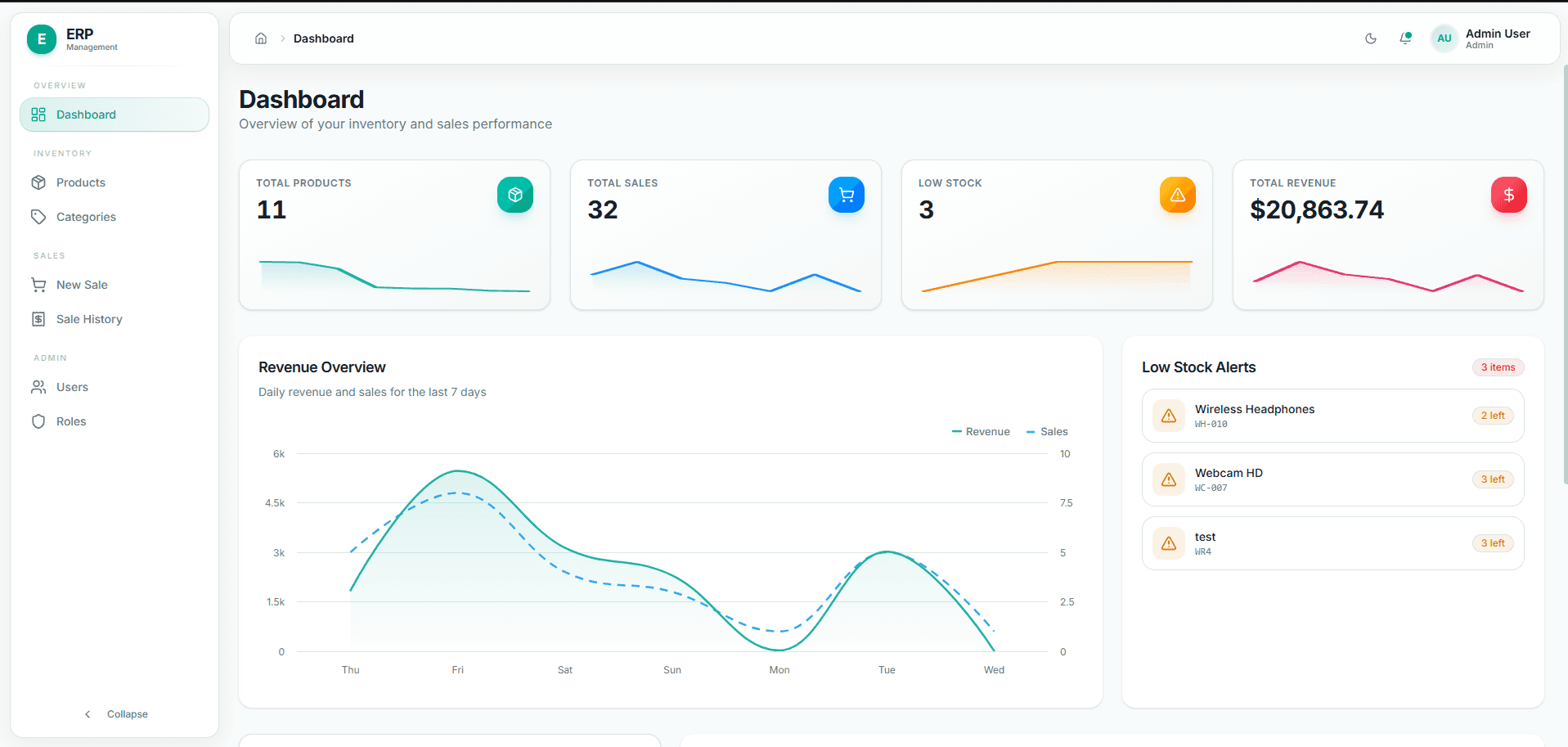This screenshot has width=1568, height=747.
Task: Click the home icon in the breadcrumb
Action: pyautogui.click(x=261, y=38)
